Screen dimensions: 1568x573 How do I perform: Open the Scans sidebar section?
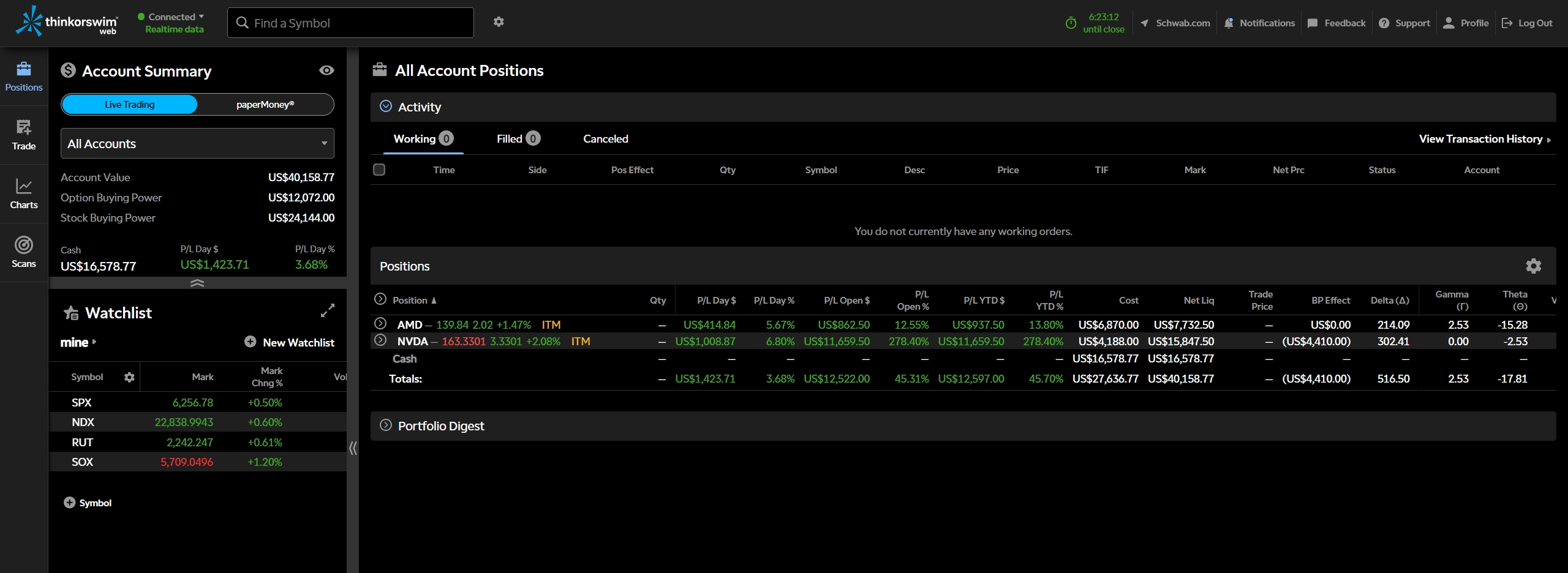coord(24,253)
